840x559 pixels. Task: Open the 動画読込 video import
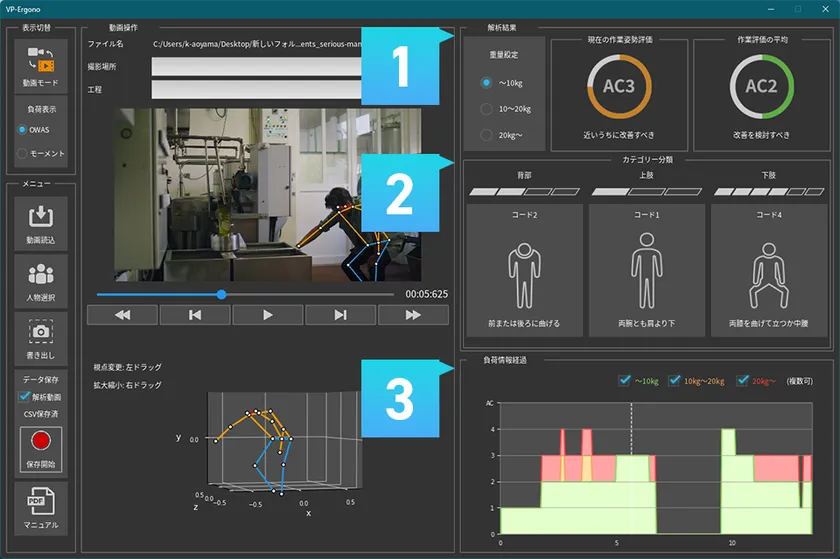(41, 223)
